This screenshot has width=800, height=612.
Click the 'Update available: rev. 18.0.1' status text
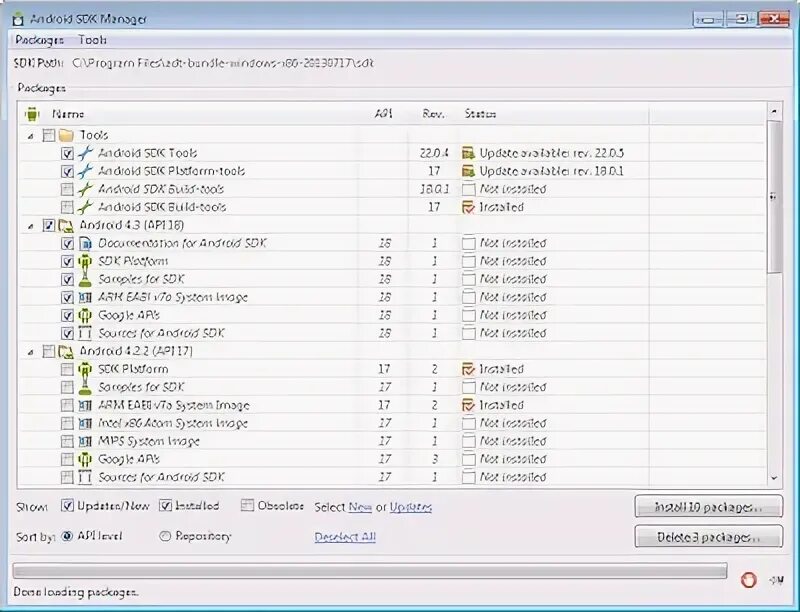click(x=552, y=171)
